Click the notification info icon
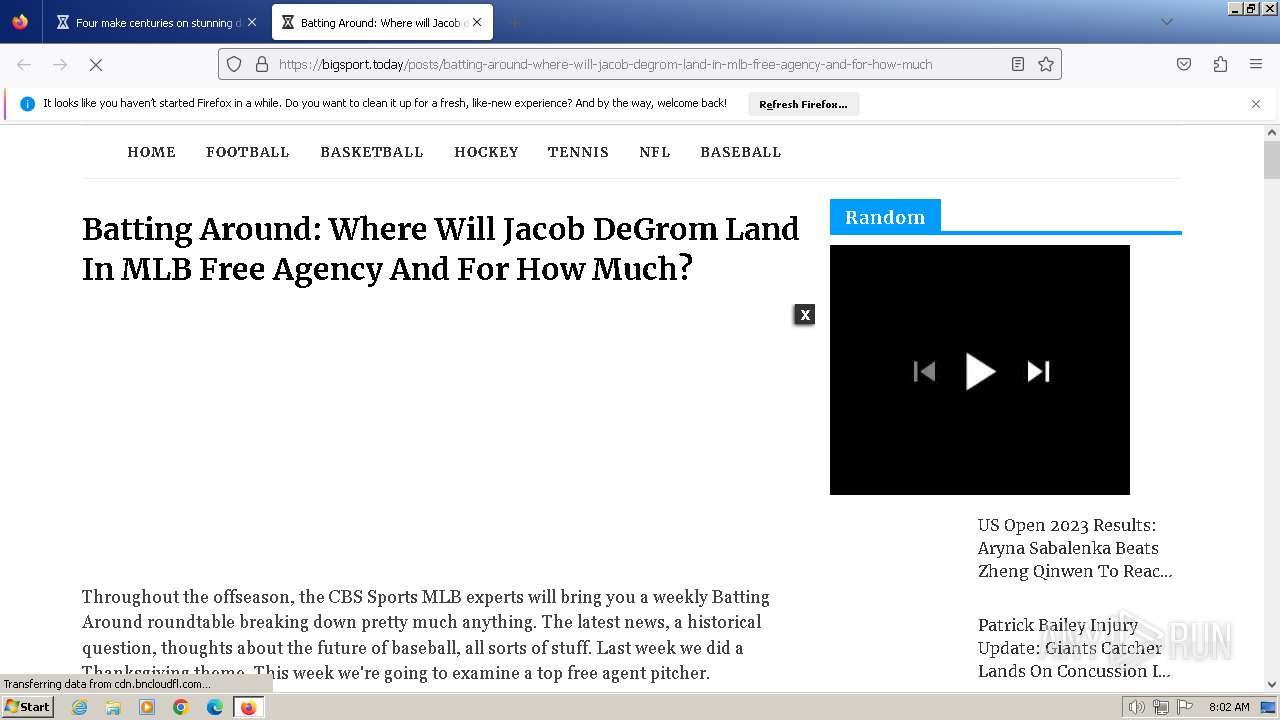This screenshot has height=720, width=1280. (27, 104)
